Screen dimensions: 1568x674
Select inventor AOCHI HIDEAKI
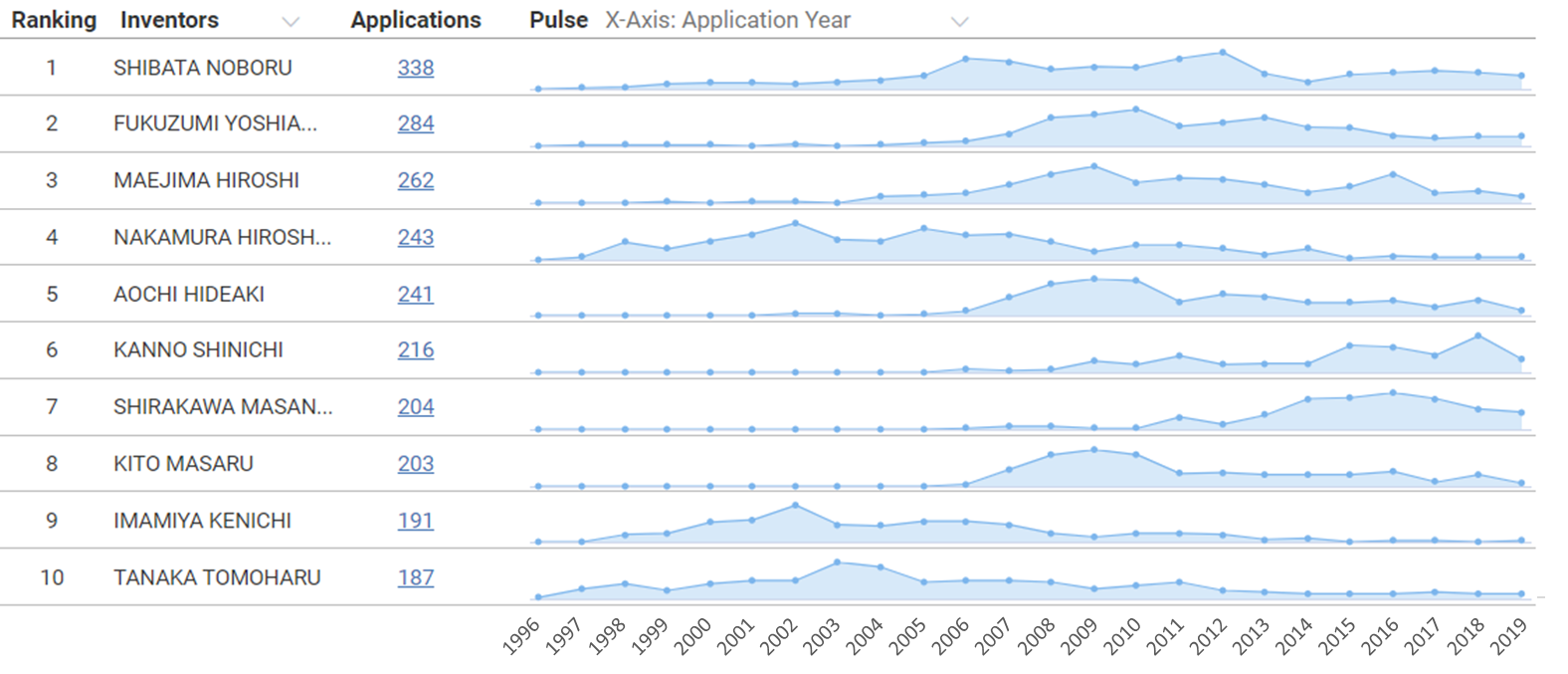189,294
